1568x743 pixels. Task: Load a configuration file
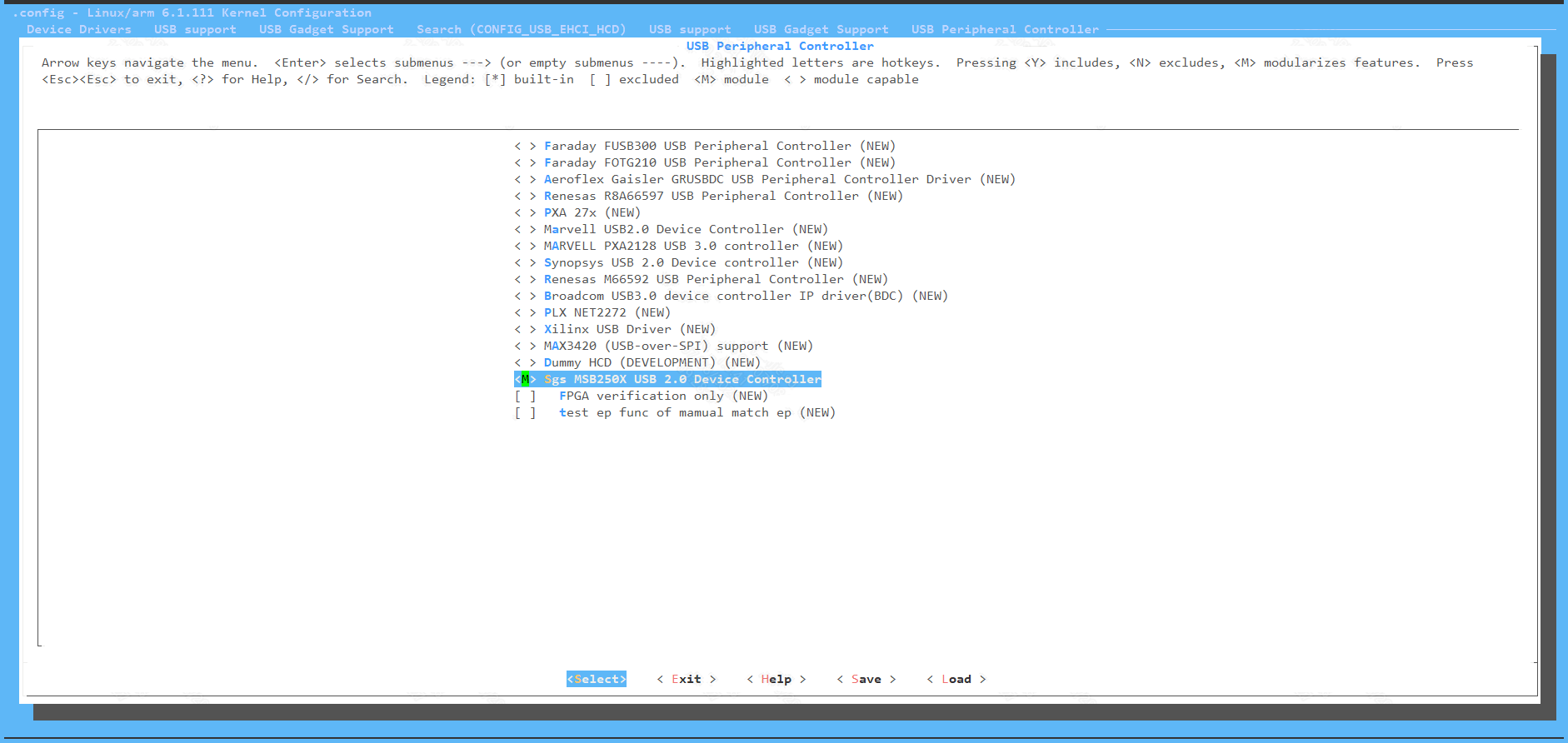(956, 680)
